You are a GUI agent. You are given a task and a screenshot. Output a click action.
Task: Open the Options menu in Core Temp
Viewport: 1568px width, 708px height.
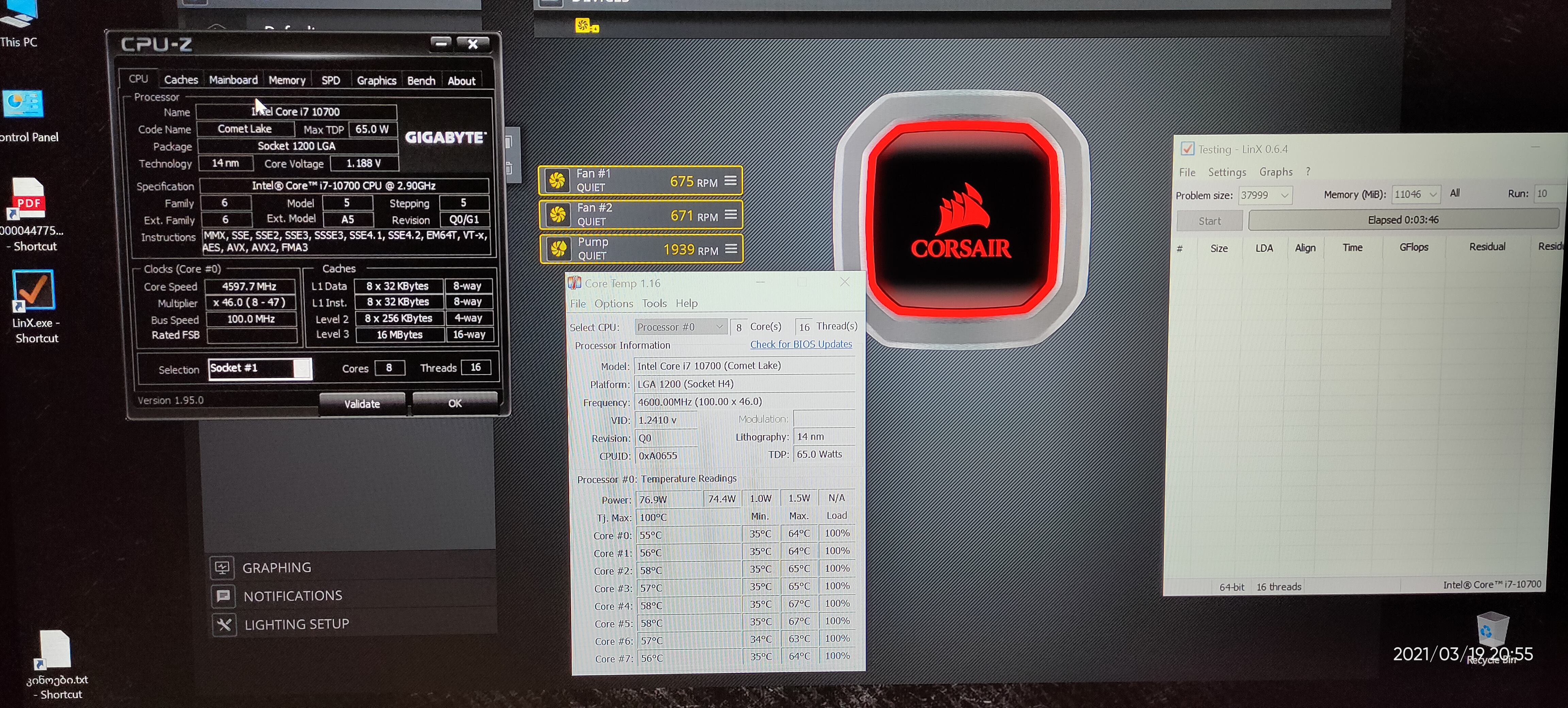(614, 304)
